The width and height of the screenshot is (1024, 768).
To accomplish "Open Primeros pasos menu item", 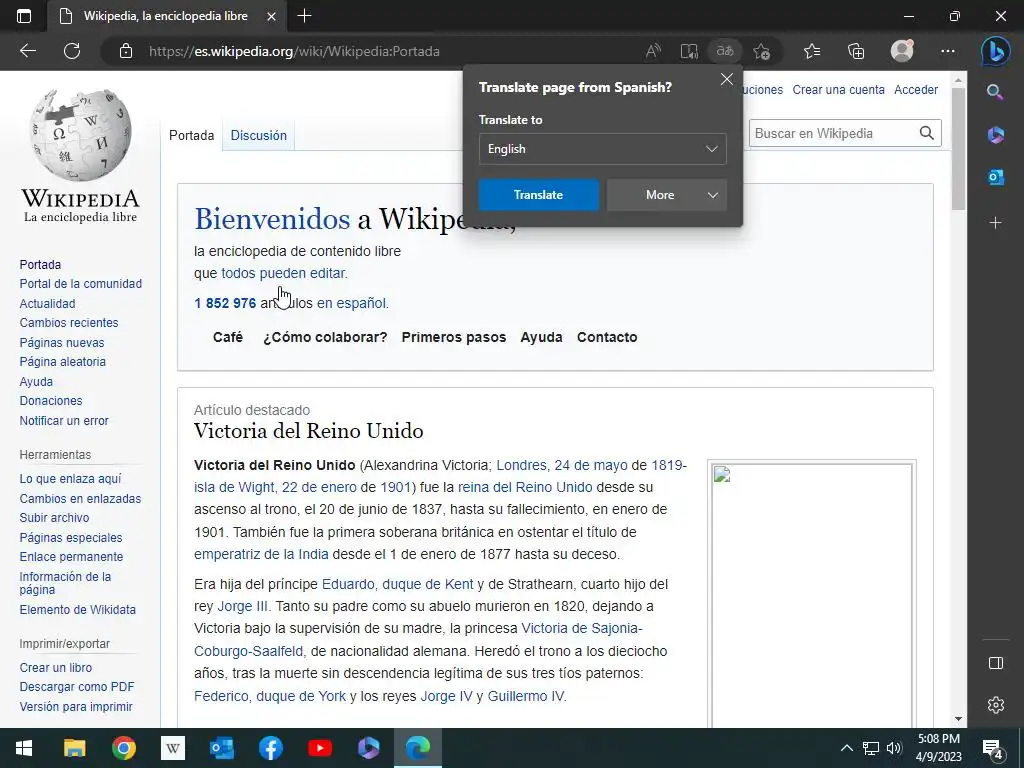I will (454, 337).
